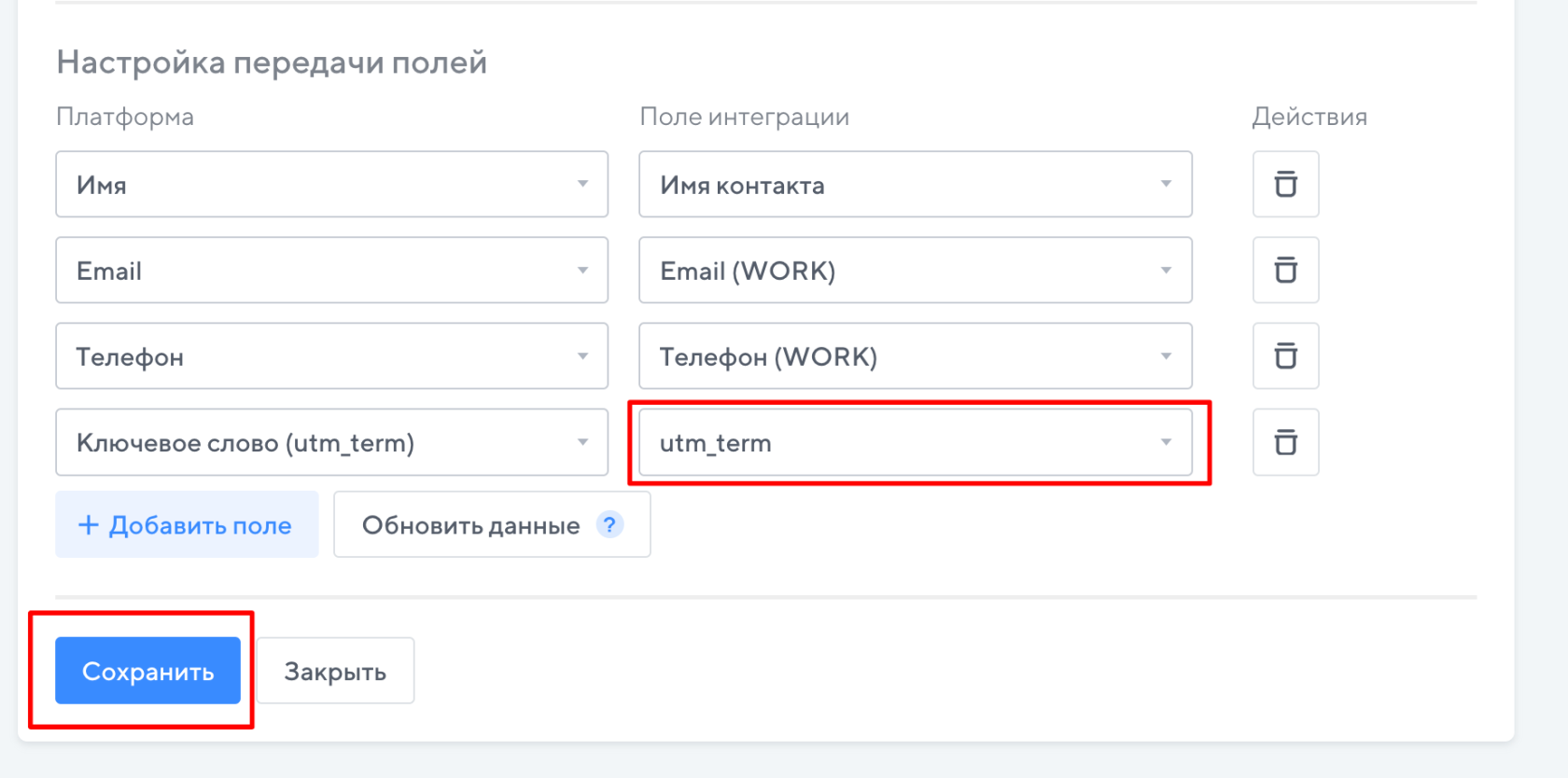Open the platform Телефон dropdown

pyautogui.click(x=331, y=356)
